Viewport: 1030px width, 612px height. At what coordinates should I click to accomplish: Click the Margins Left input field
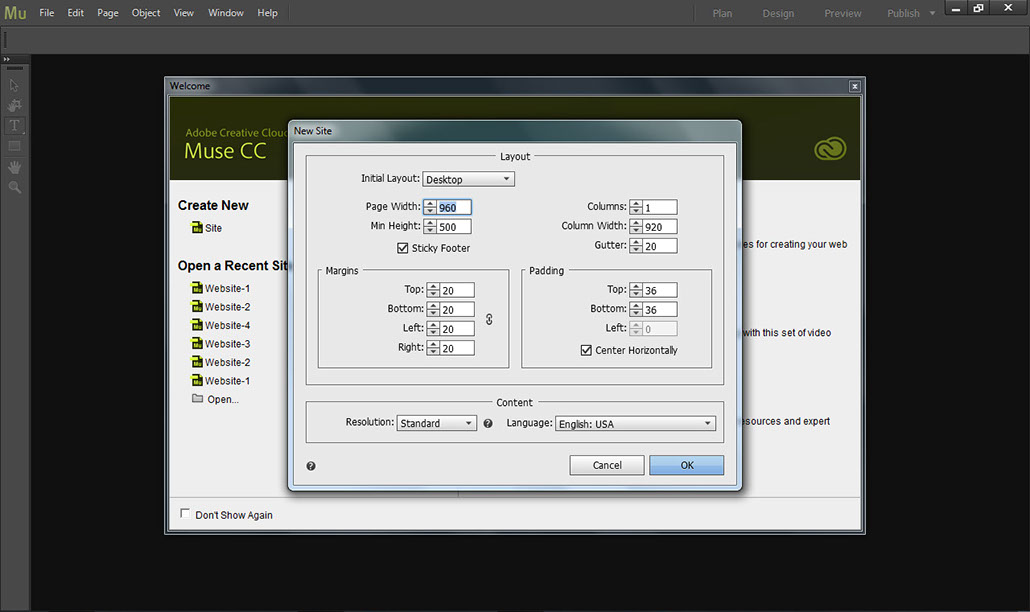(457, 329)
